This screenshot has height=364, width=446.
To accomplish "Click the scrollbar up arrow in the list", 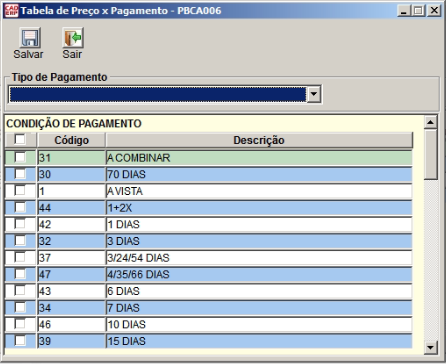I will [x=430, y=122].
